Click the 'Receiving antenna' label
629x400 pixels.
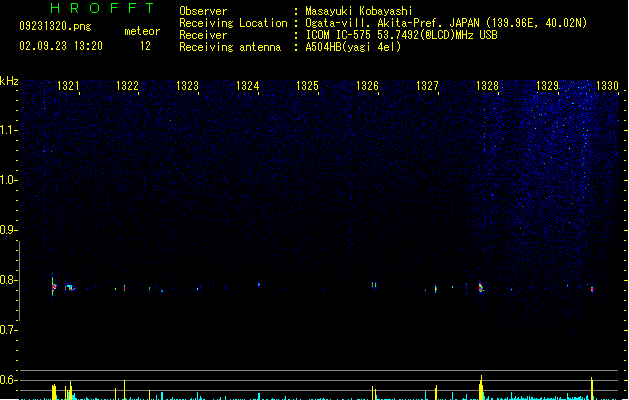tap(230, 47)
